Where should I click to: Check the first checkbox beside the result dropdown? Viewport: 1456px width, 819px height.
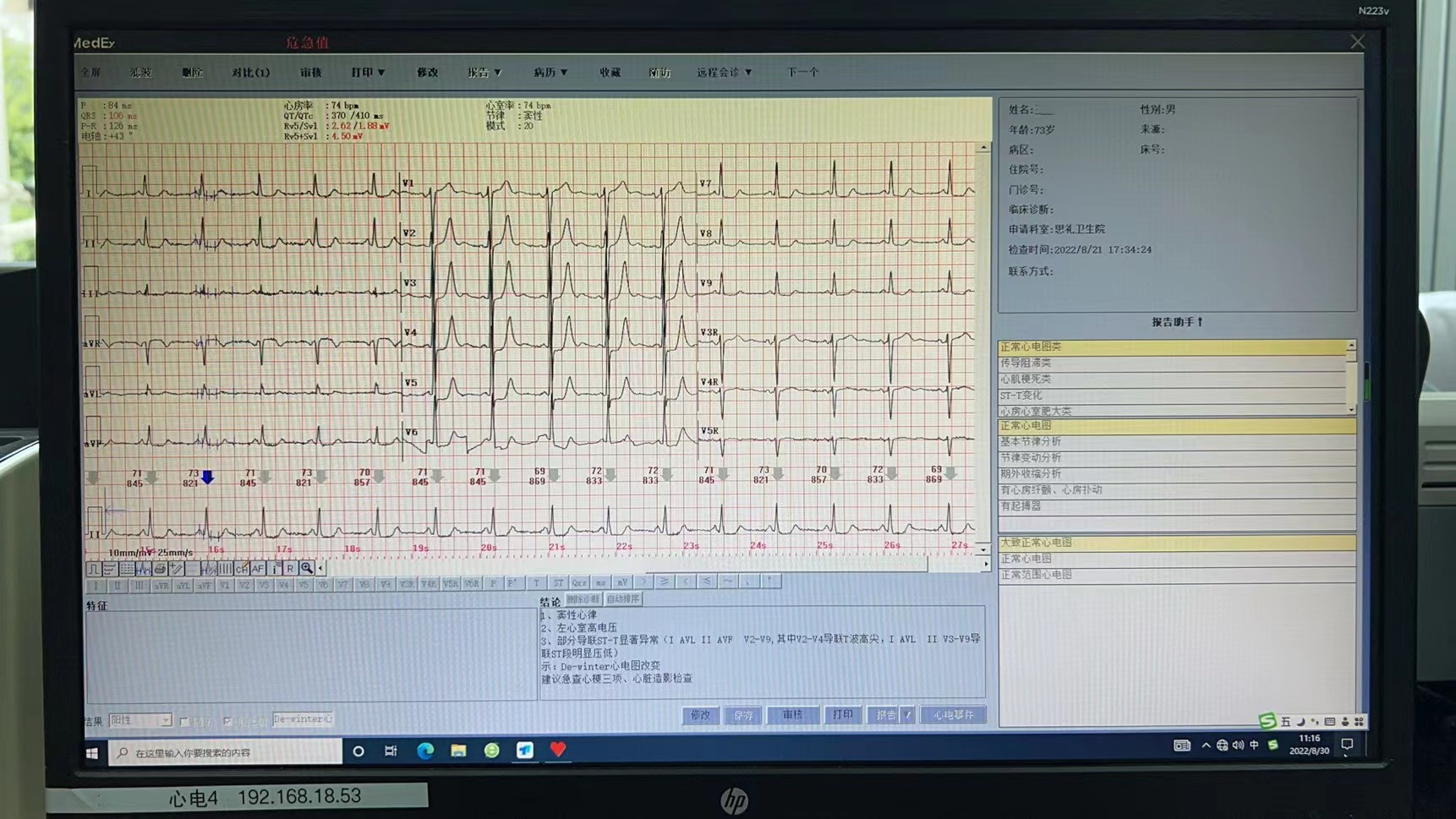pyautogui.click(x=184, y=722)
